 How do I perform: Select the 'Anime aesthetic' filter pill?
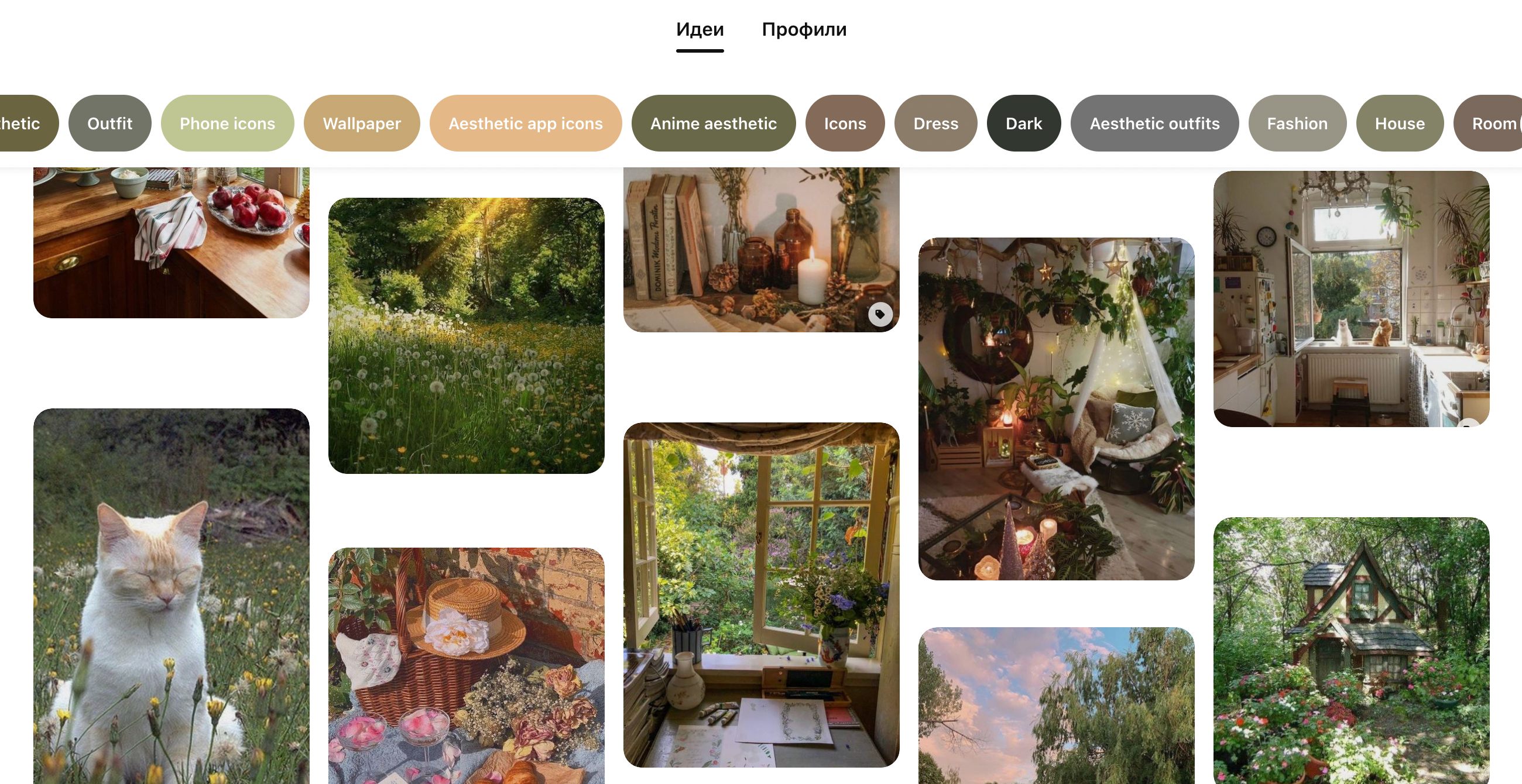[714, 122]
